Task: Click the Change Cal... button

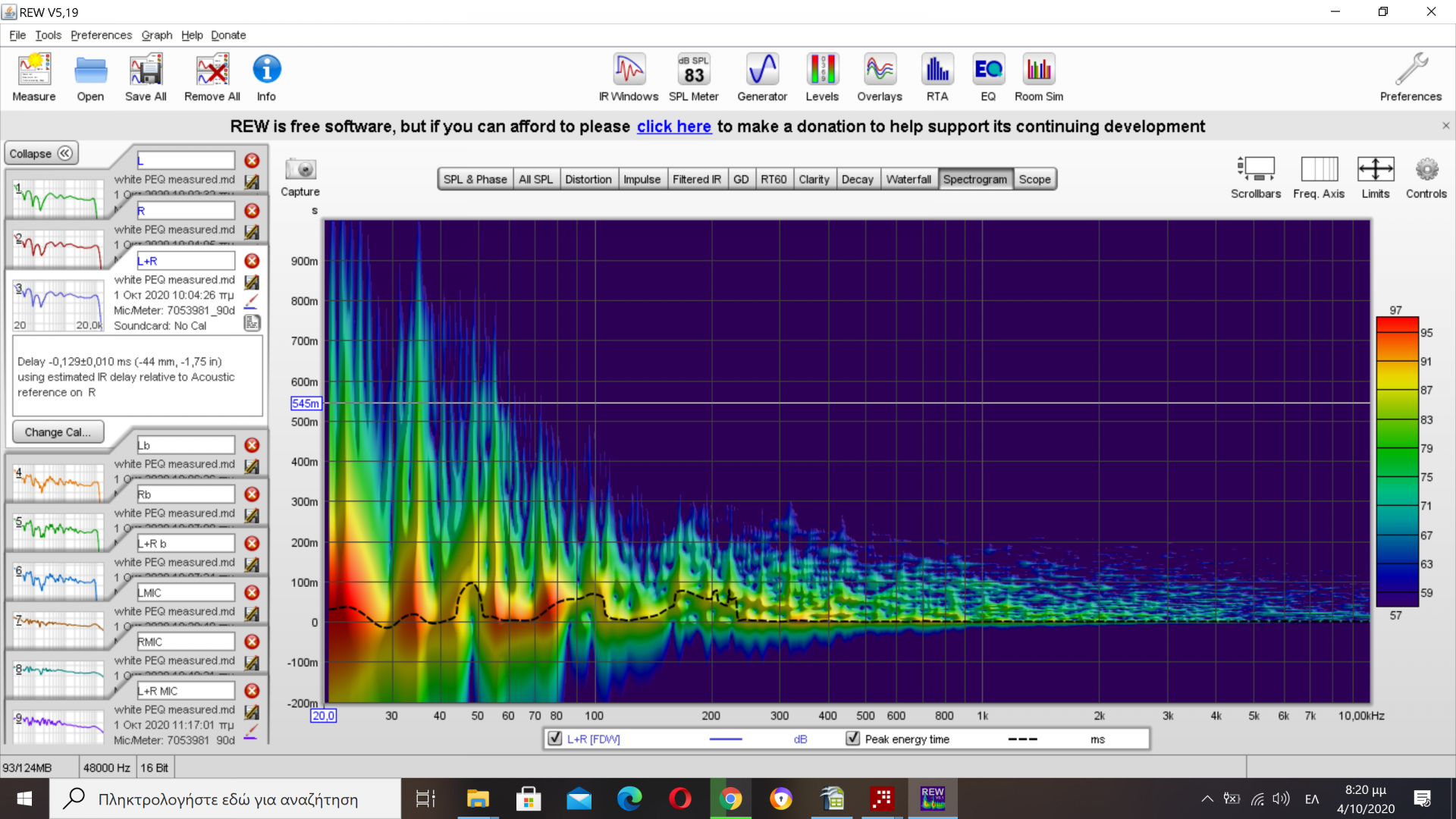Action: click(x=58, y=432)
